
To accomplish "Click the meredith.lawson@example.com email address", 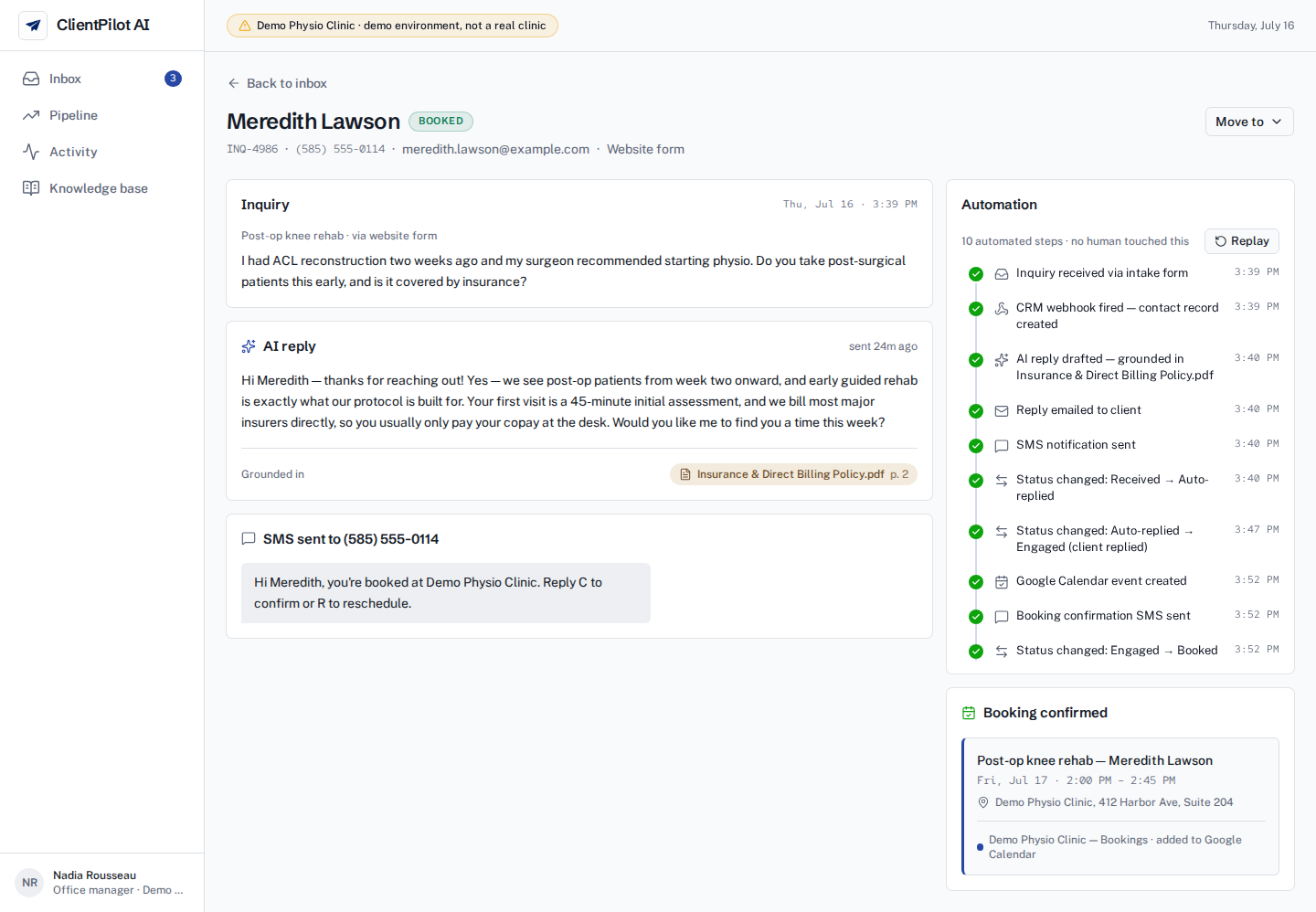I will click(495, 149).
